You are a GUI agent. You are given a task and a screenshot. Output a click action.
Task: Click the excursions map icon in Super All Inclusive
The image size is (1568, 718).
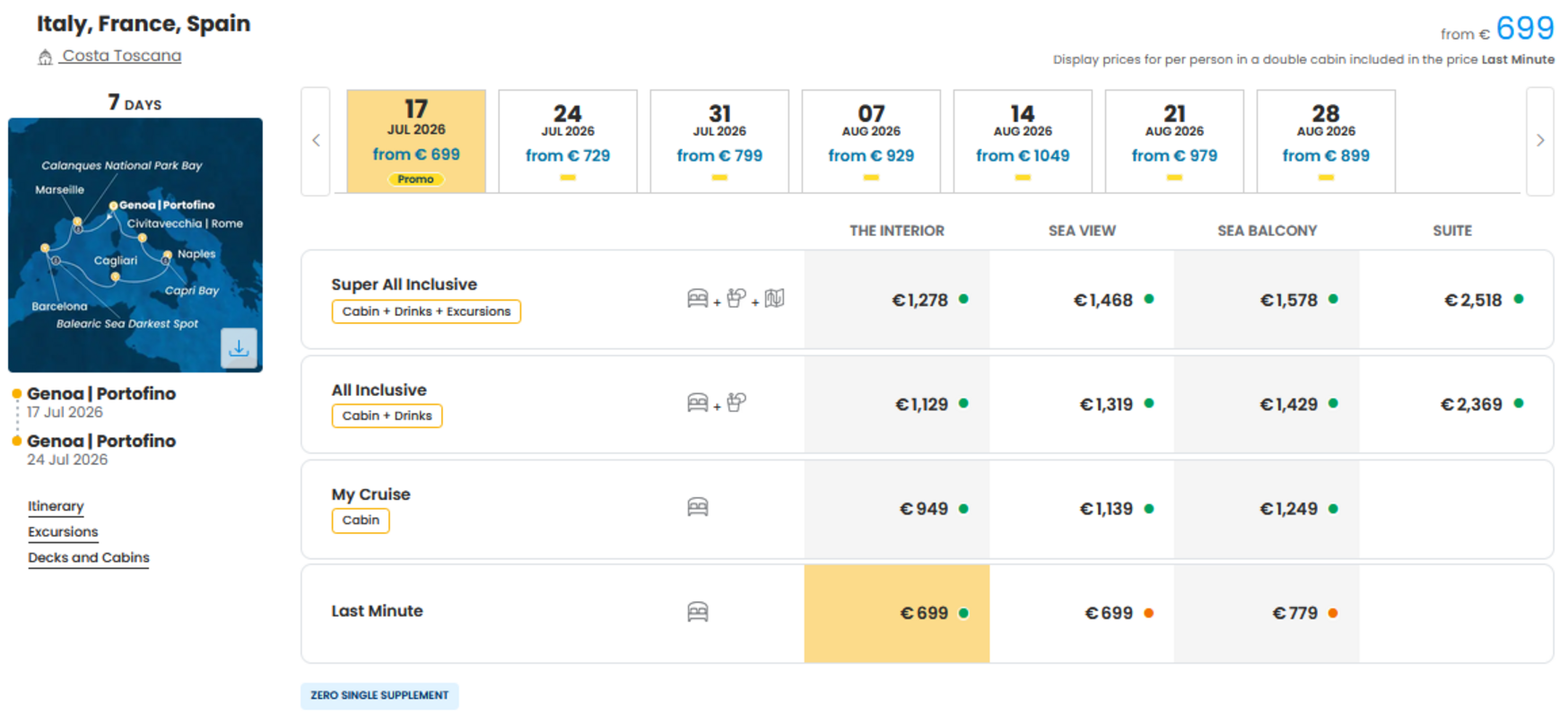coord(775,298)
